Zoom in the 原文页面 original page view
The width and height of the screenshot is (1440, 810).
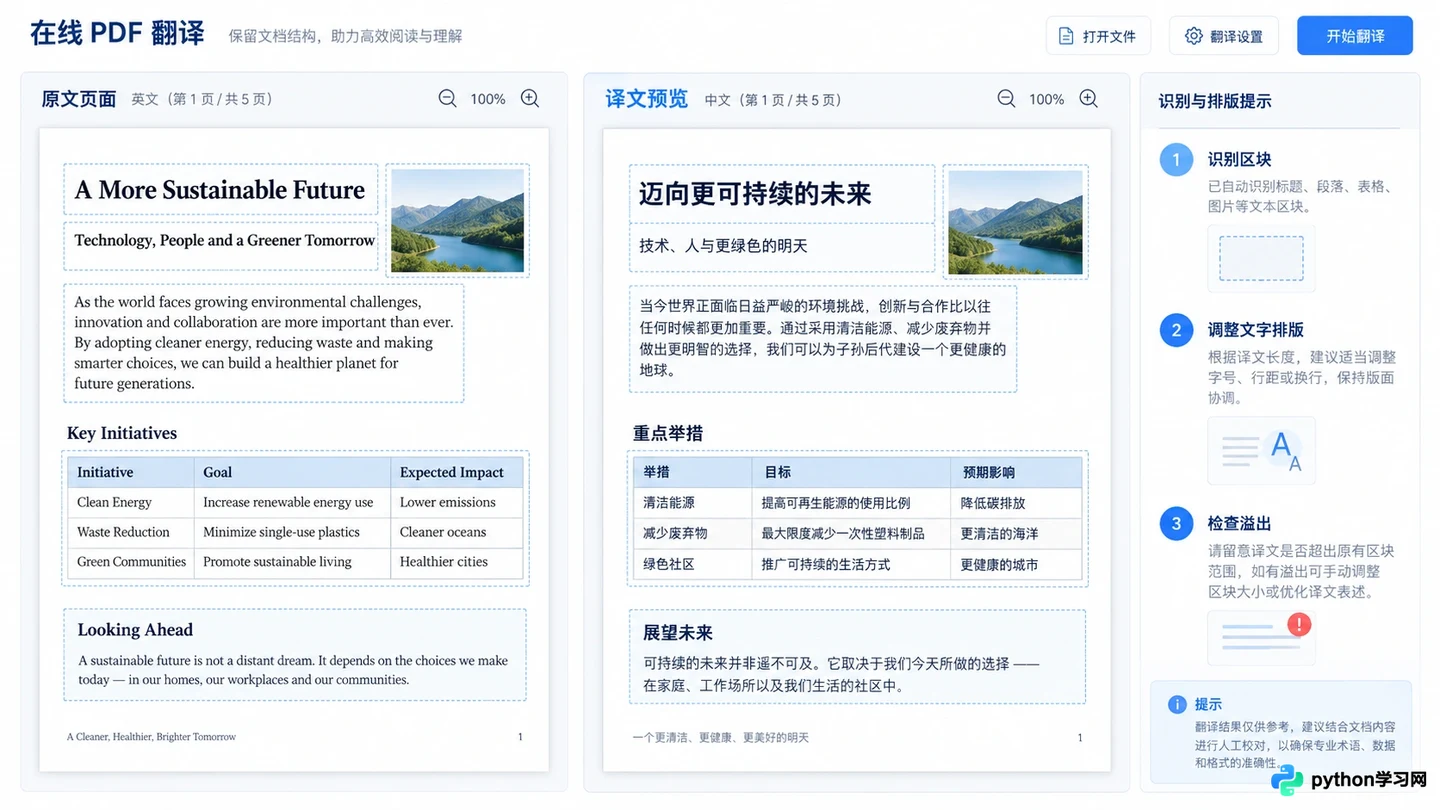click(530, 98)
